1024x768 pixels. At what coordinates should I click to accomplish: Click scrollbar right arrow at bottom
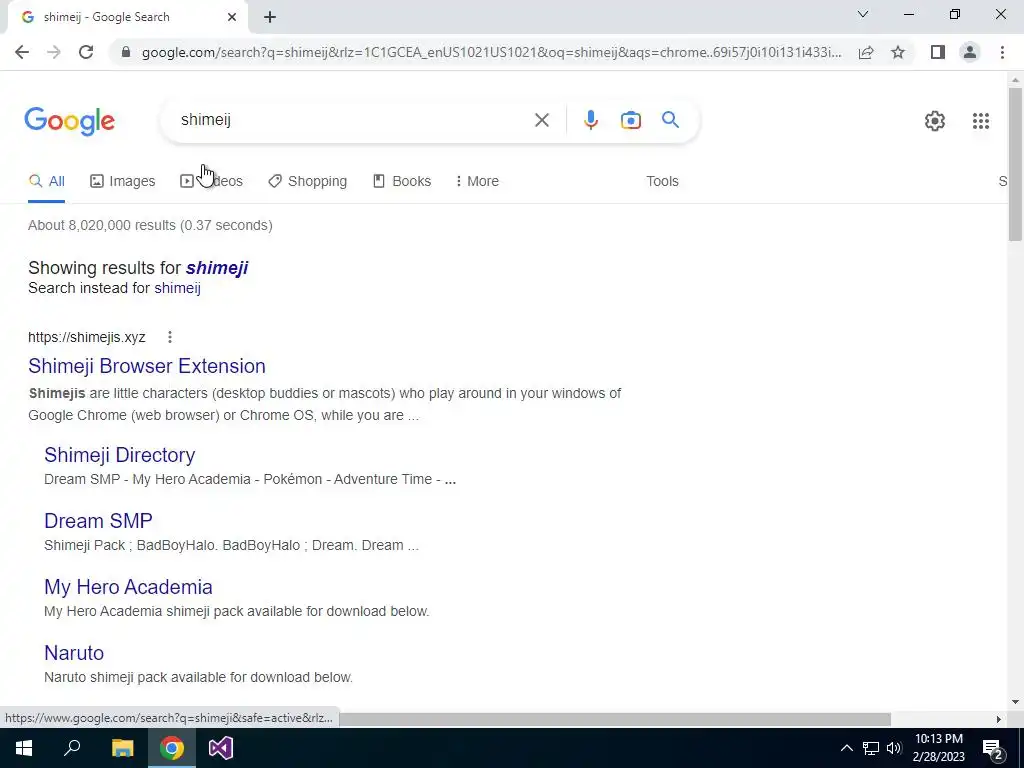tap(999, 719)
